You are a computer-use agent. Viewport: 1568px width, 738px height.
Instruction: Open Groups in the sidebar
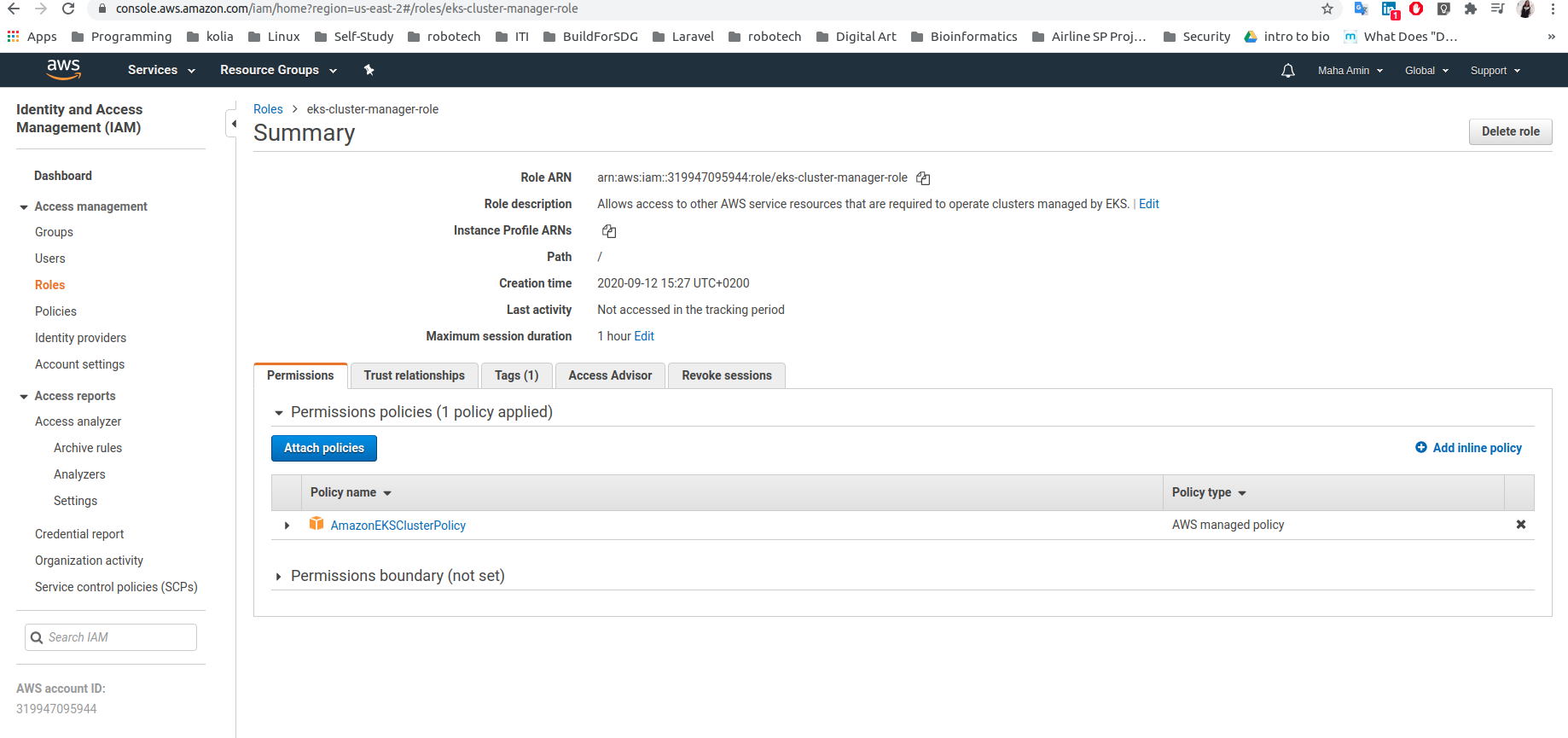[x=54, y=232]
